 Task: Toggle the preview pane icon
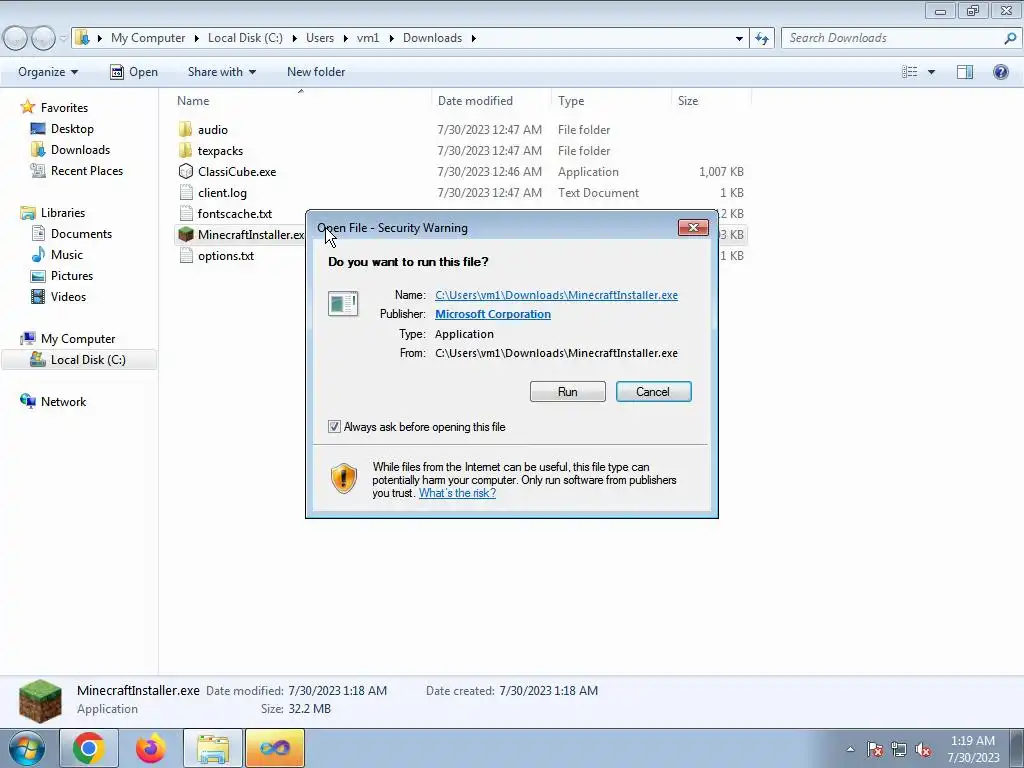click(965, 72)
